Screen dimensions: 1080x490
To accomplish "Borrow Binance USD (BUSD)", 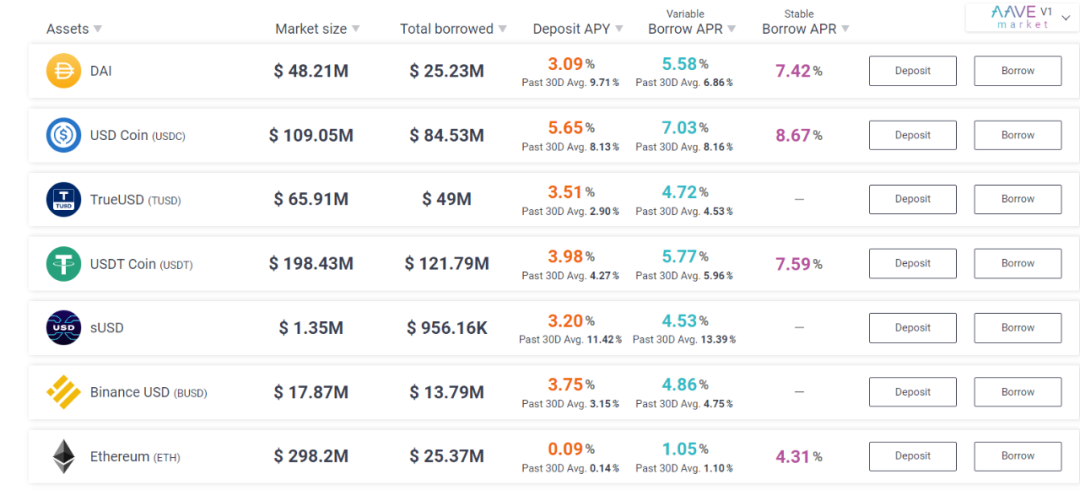I will pos(1017,392).
